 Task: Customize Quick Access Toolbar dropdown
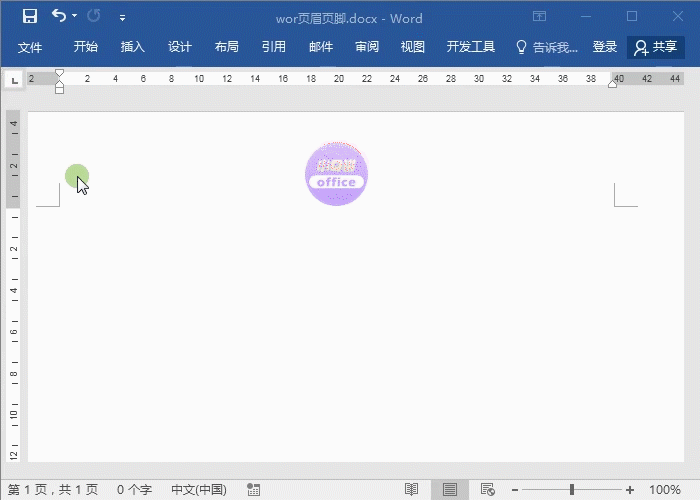[x=122, y=18]
